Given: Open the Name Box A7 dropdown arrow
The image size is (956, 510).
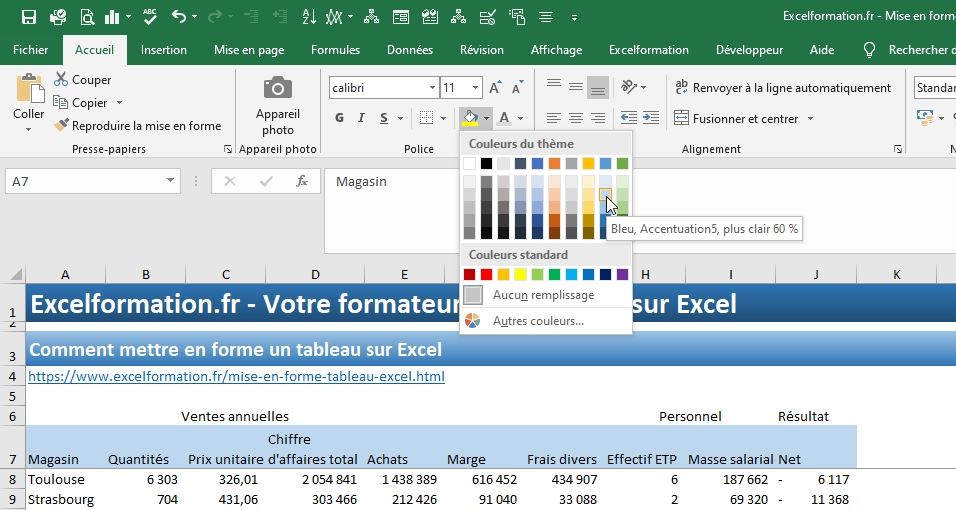Looking at the screenshot, I should click(170, 181).
